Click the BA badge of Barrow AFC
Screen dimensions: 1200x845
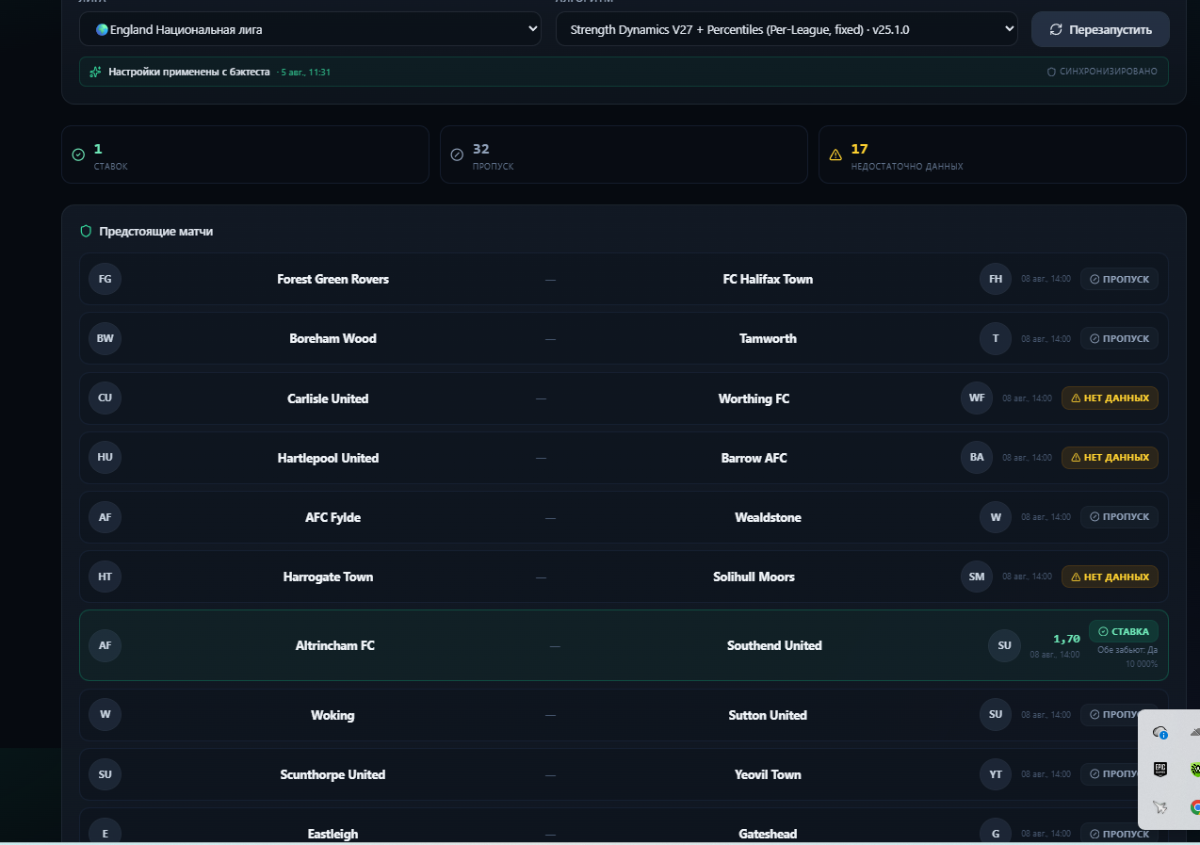point(977,457)
